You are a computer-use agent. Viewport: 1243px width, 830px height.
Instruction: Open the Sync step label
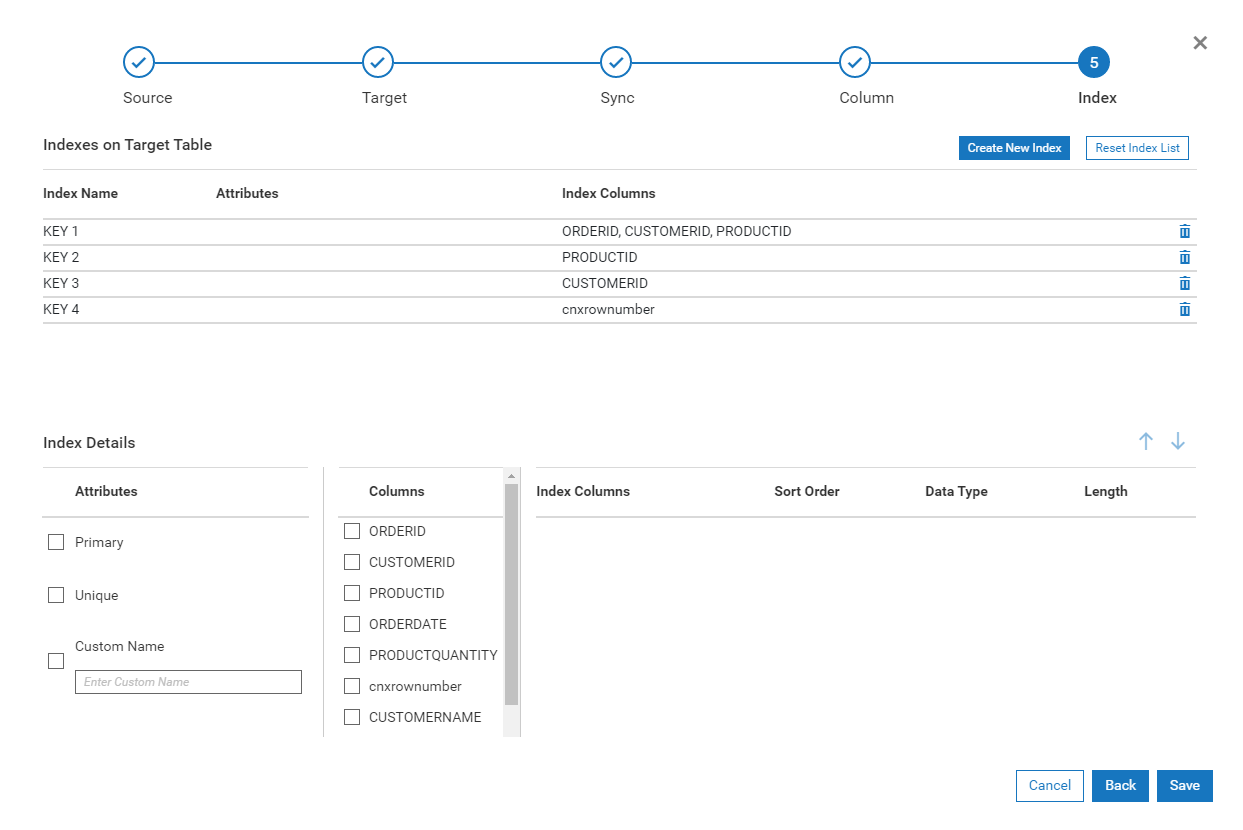[617, 98]
